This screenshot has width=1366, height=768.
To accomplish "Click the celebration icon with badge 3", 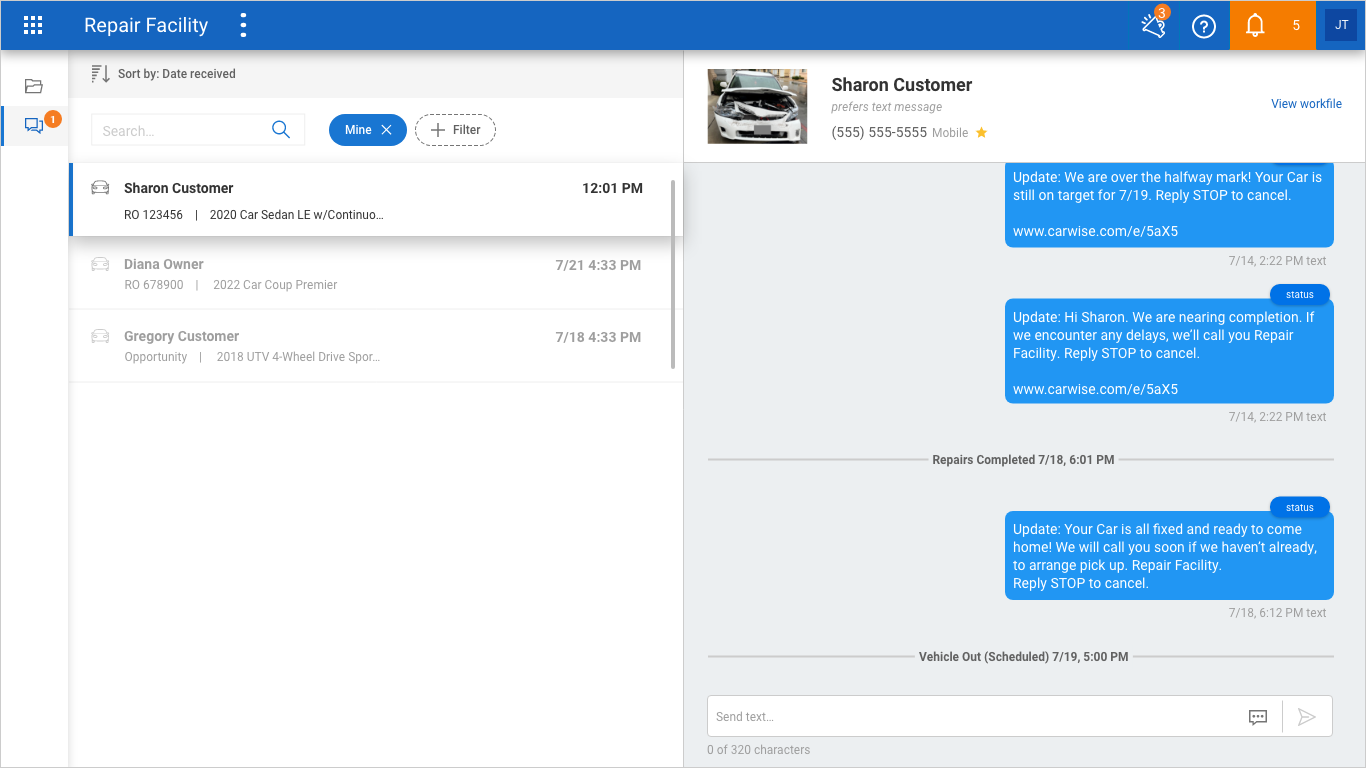I will coord(1153,26).
